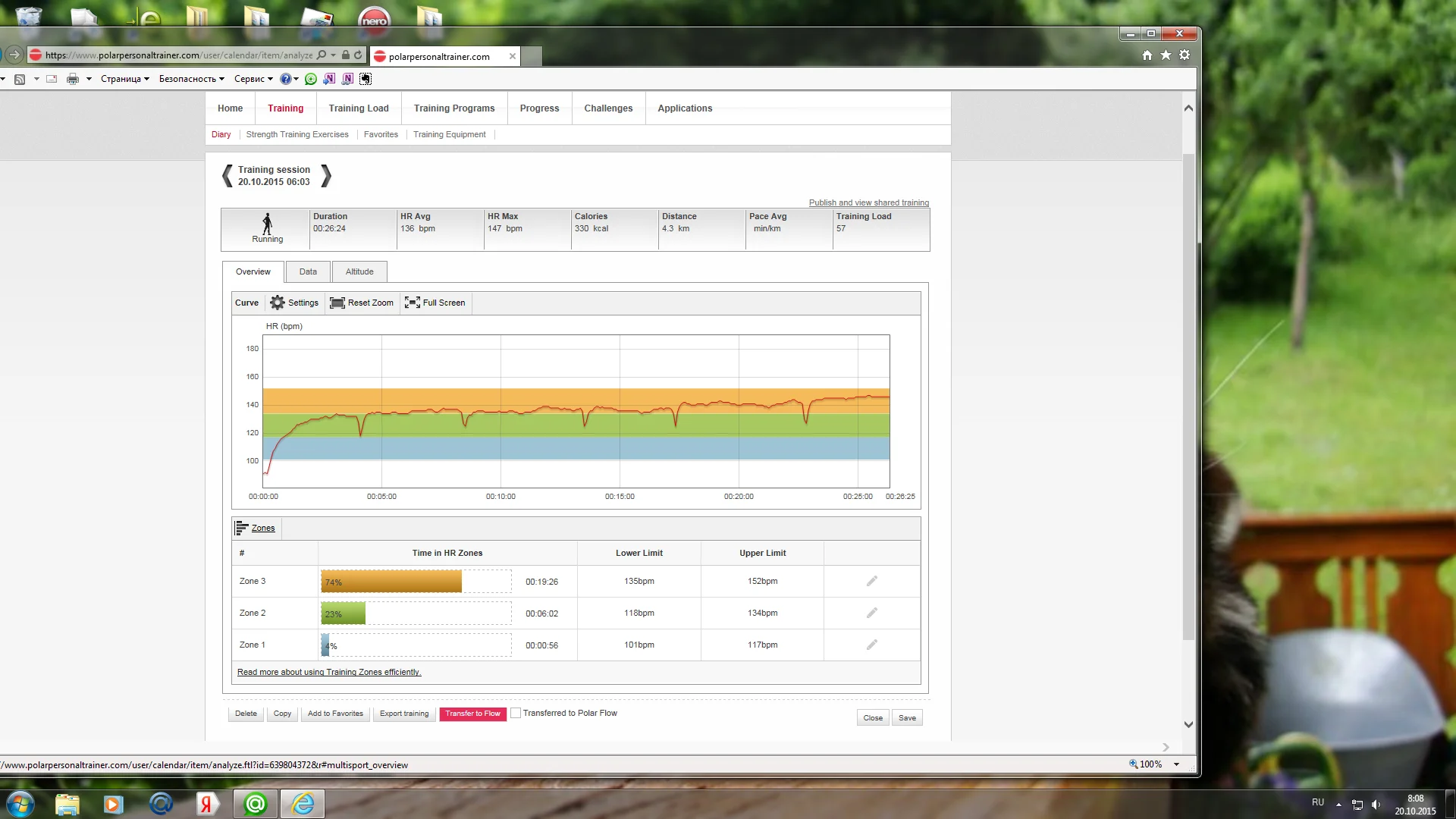
Task: Expand the Сервис dropdown menu
Action: tap(253, 79)
